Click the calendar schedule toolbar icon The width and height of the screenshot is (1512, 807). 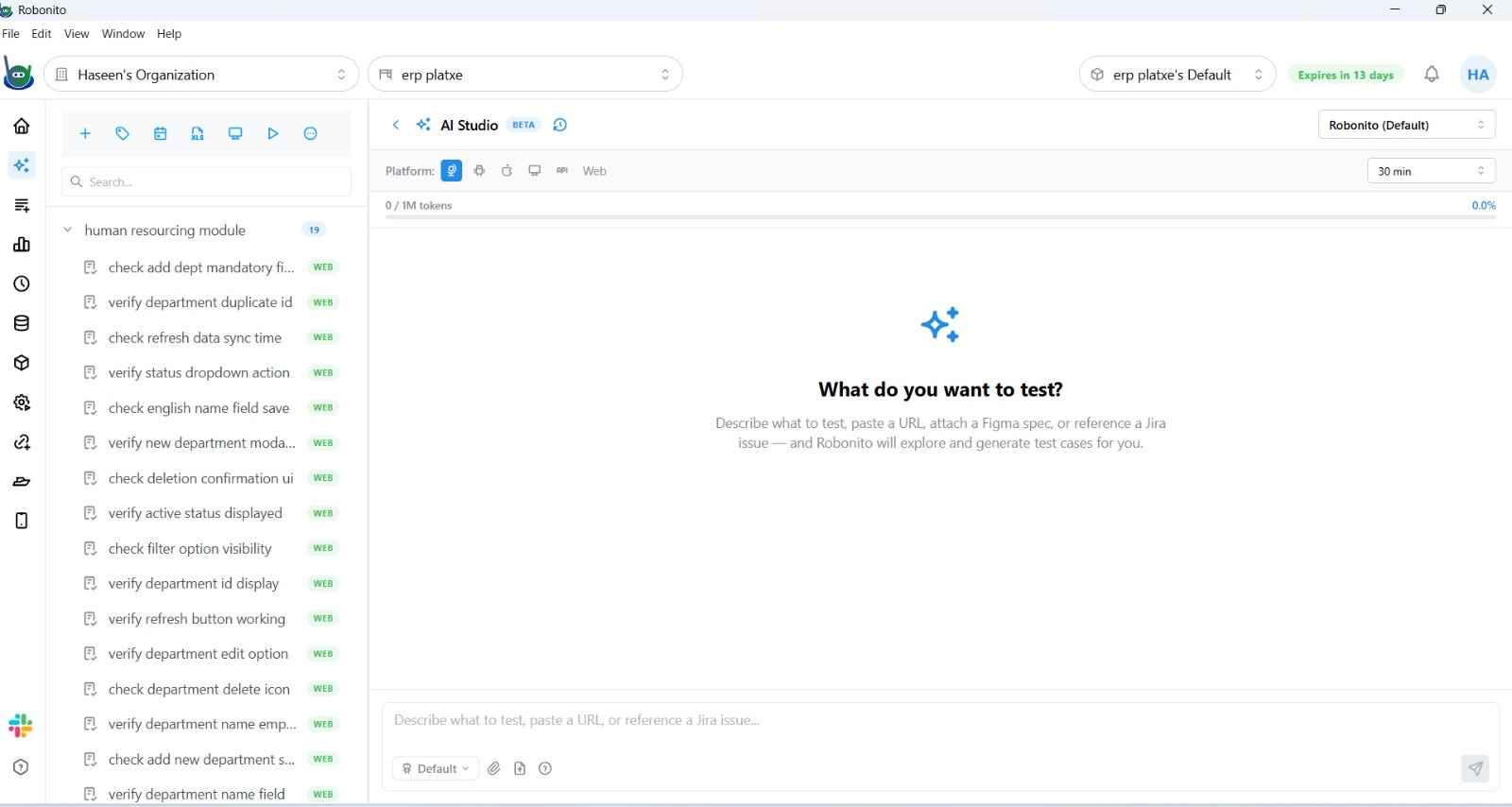[161, 133]
